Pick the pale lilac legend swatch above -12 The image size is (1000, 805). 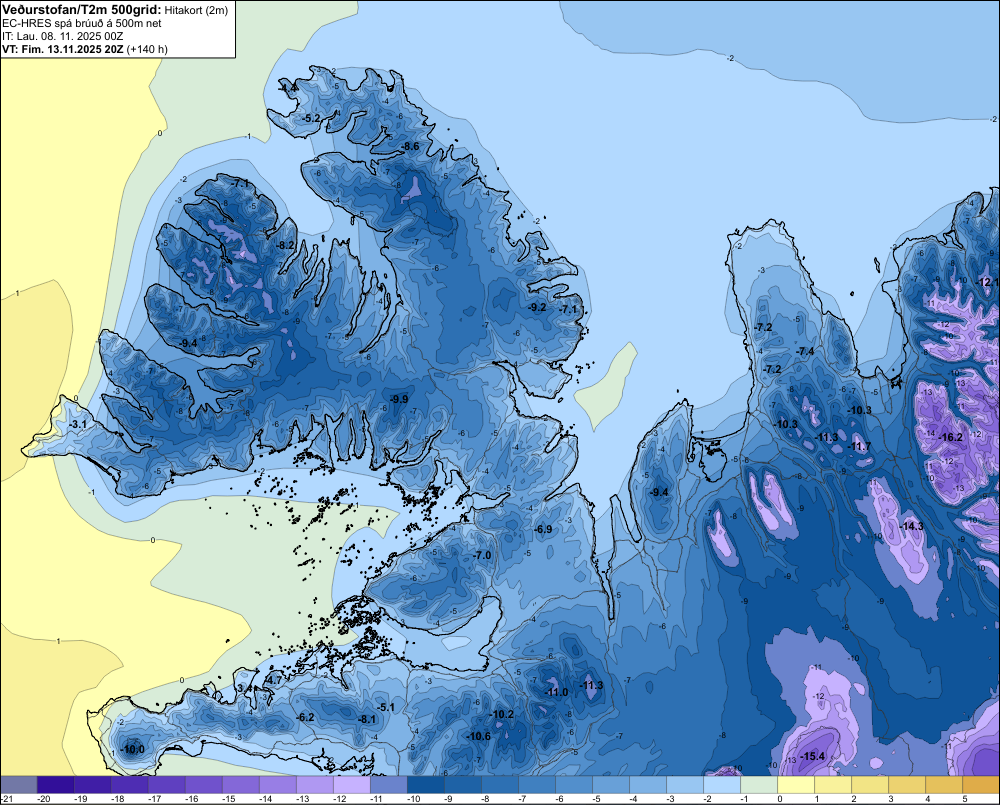pyautogui.click(x=351, y=785)
